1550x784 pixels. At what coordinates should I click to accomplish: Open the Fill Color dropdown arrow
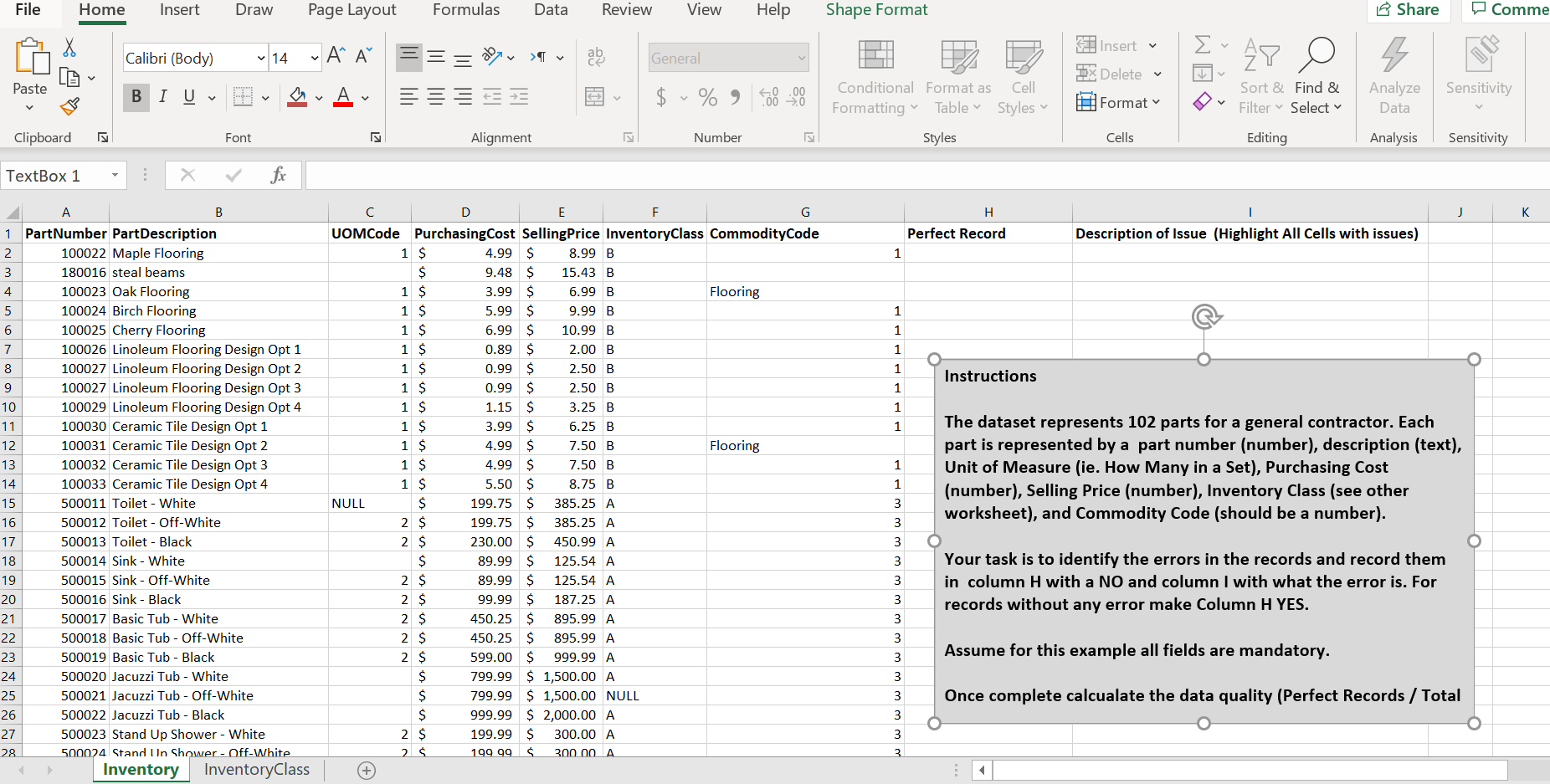click(x=318, y=97)
